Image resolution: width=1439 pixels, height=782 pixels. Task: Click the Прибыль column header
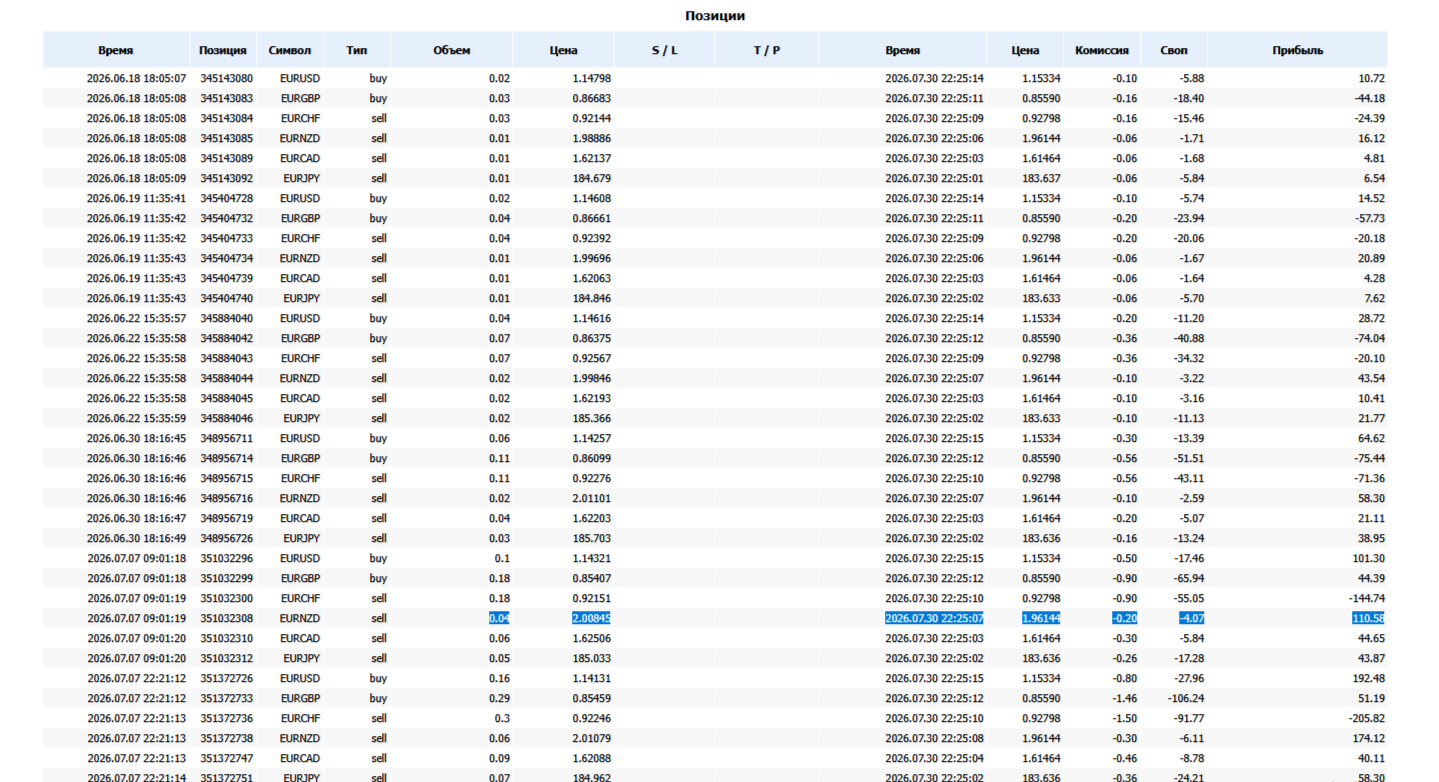pos(1297,50)
